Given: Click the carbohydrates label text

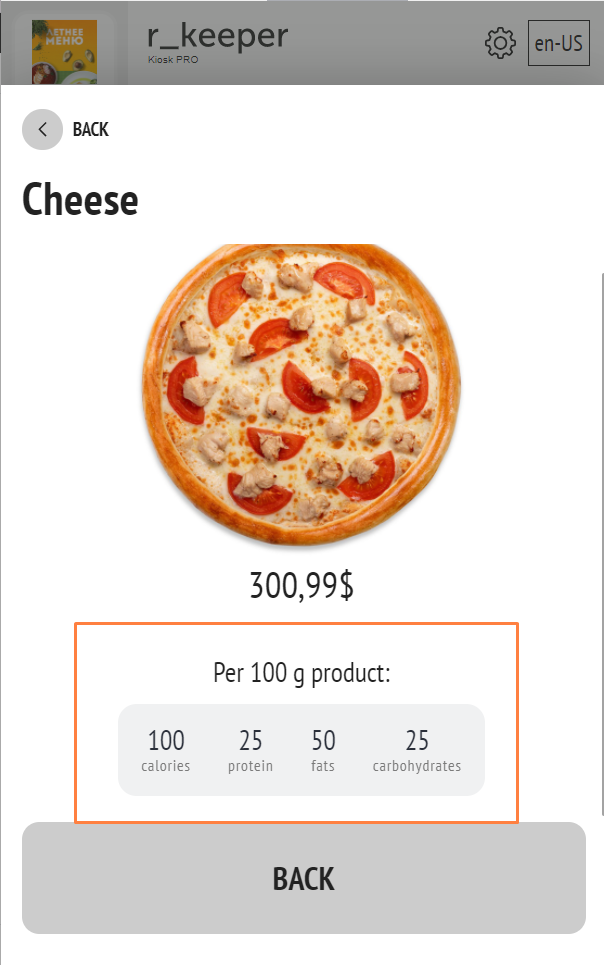Looking at the screenshot, I should tap(417, 766).
